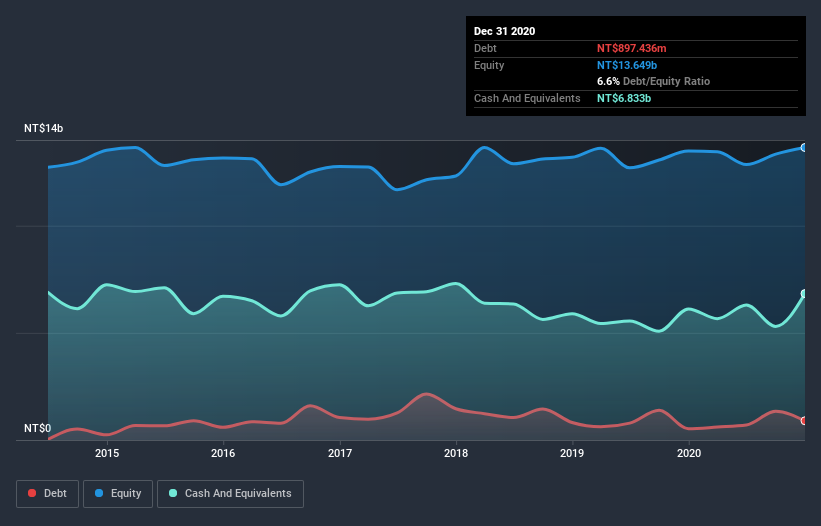Click the Cash And Equivalents tooltip label
Viewport: 821px width, 526px height.
pos(527,98)
